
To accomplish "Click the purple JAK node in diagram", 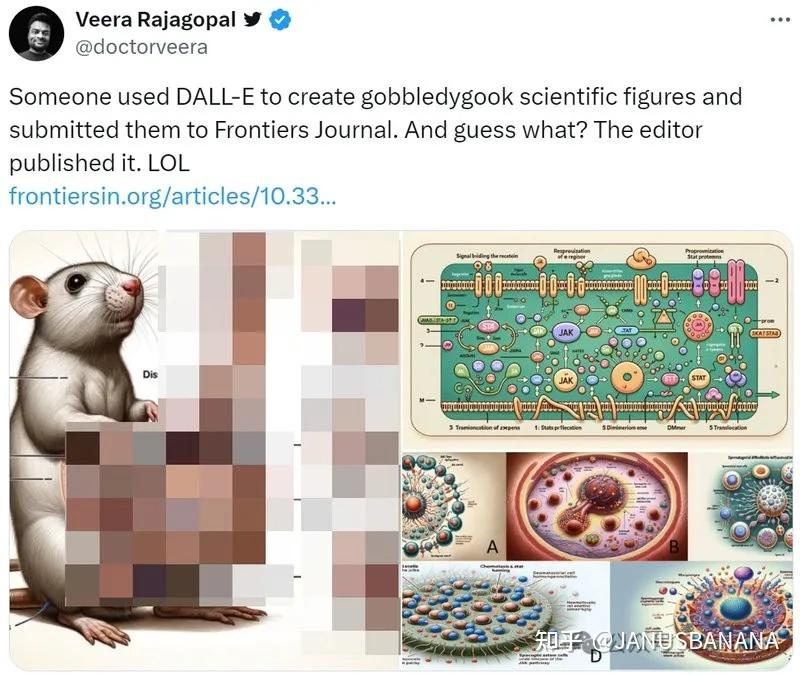I will pos(566,332).
